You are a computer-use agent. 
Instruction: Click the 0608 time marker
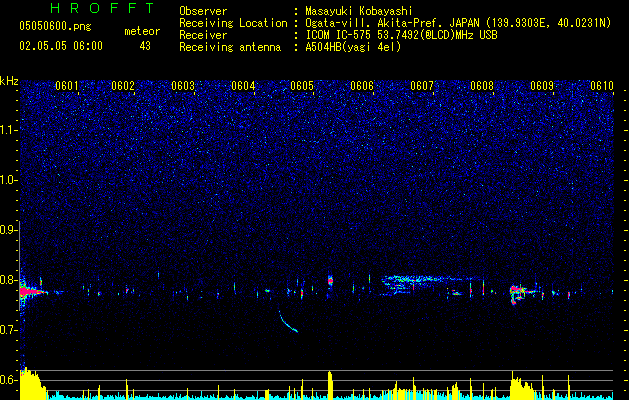482,86
